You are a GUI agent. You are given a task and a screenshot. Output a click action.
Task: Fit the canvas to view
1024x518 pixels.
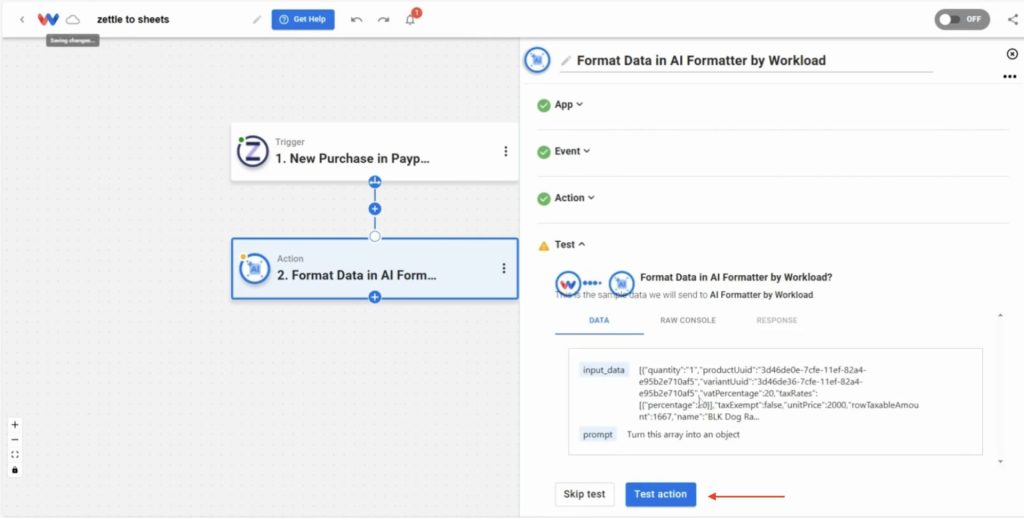15,455
